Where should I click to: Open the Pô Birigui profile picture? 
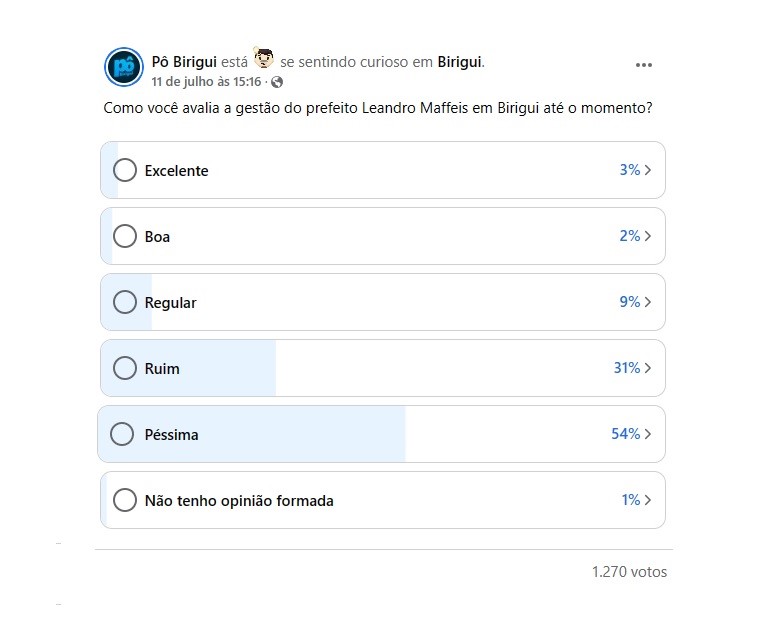coord(124,67)
